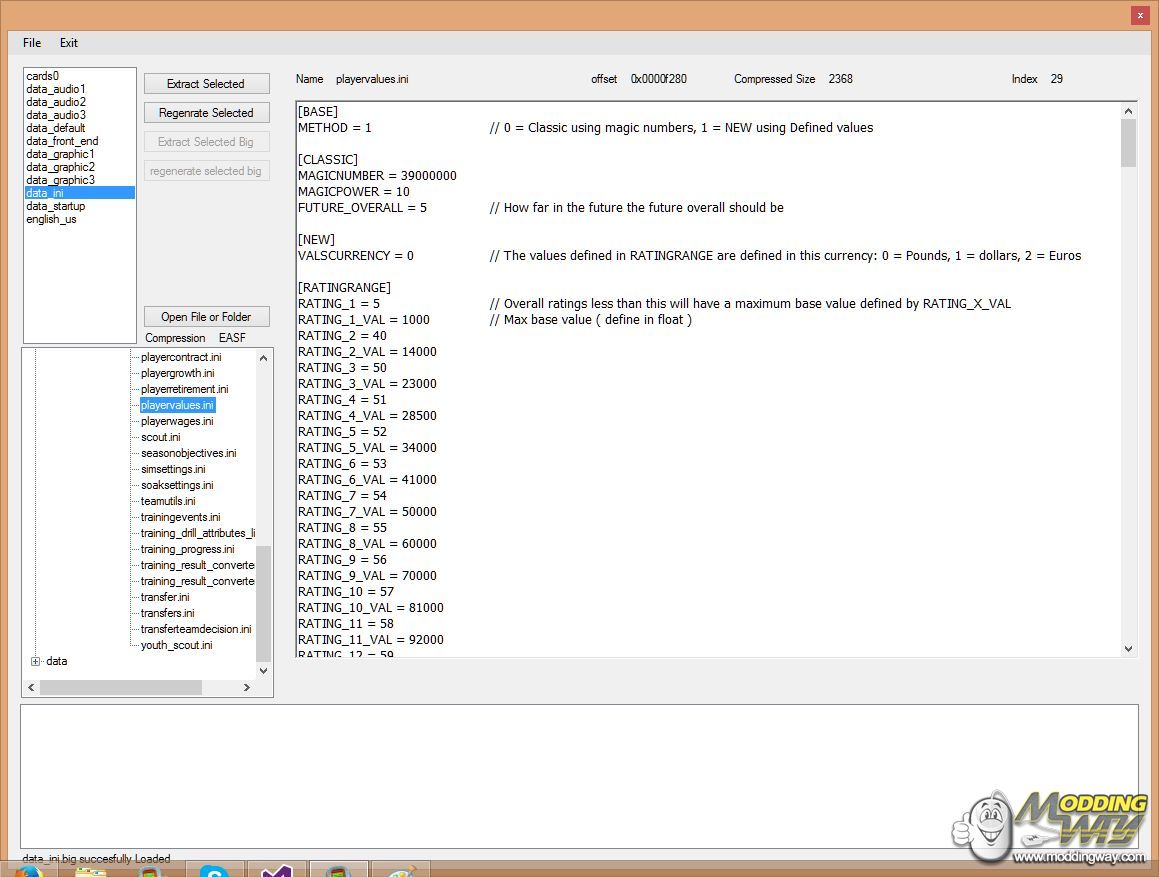Open the File menu
Viewport: 1159px width, 877px height.
coord(32,43)
